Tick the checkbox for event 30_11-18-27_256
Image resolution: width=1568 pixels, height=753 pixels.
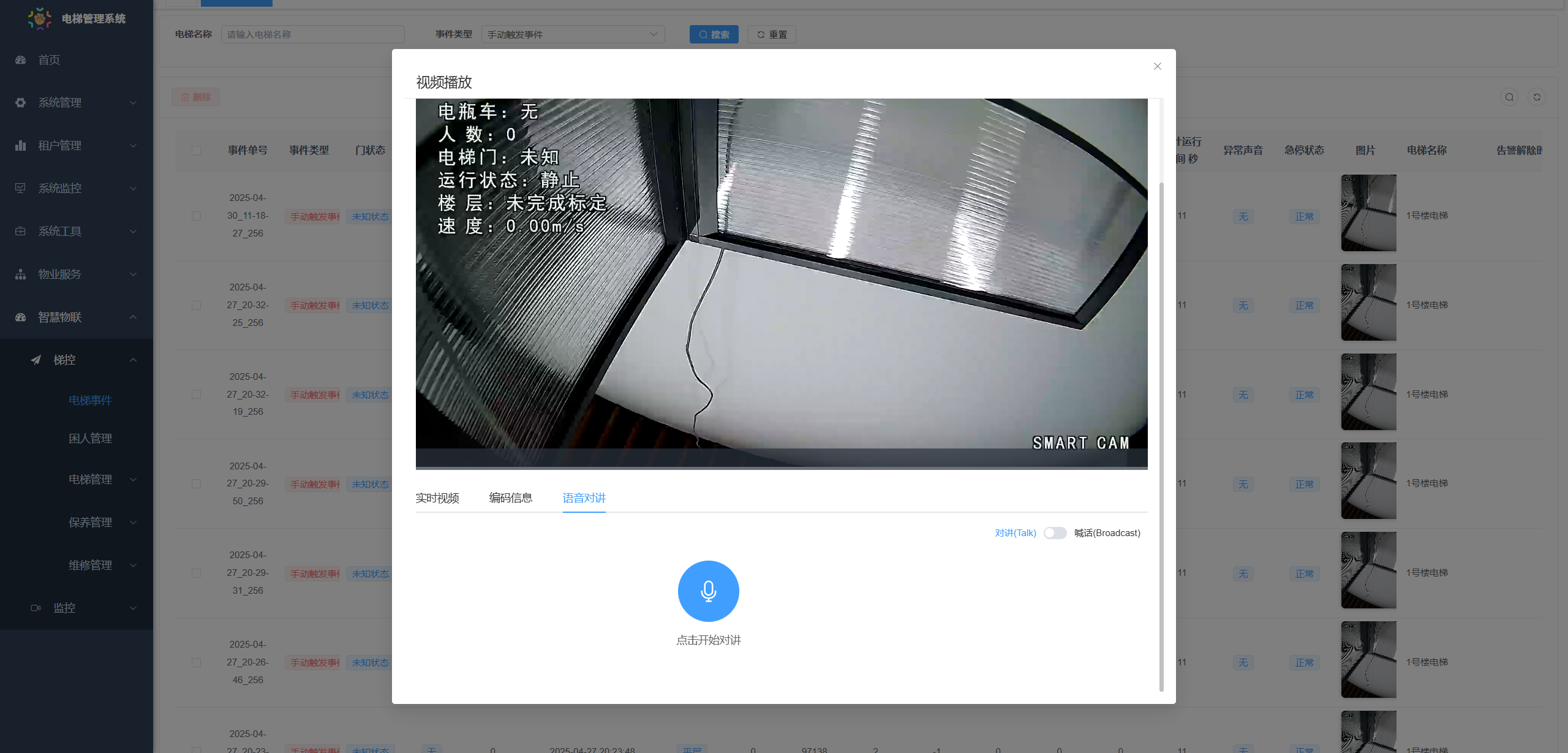point(196,216)
